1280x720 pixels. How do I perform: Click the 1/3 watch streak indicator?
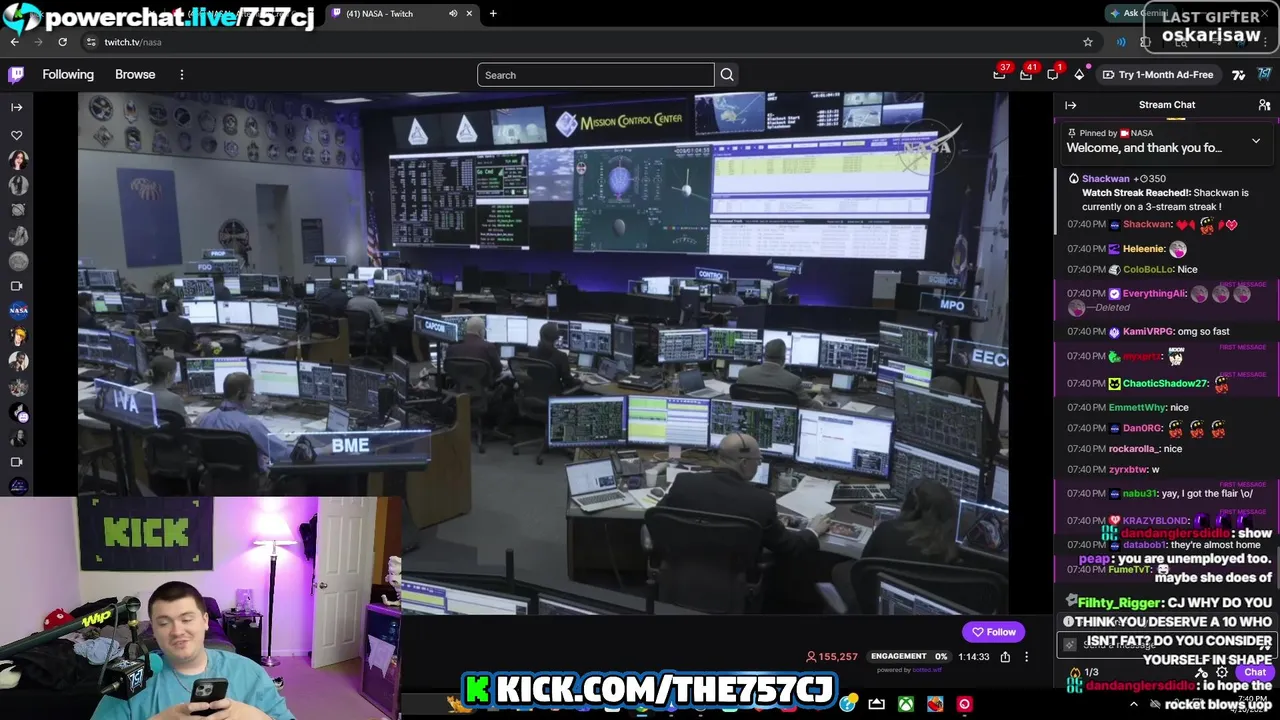tap(1084, 673)
